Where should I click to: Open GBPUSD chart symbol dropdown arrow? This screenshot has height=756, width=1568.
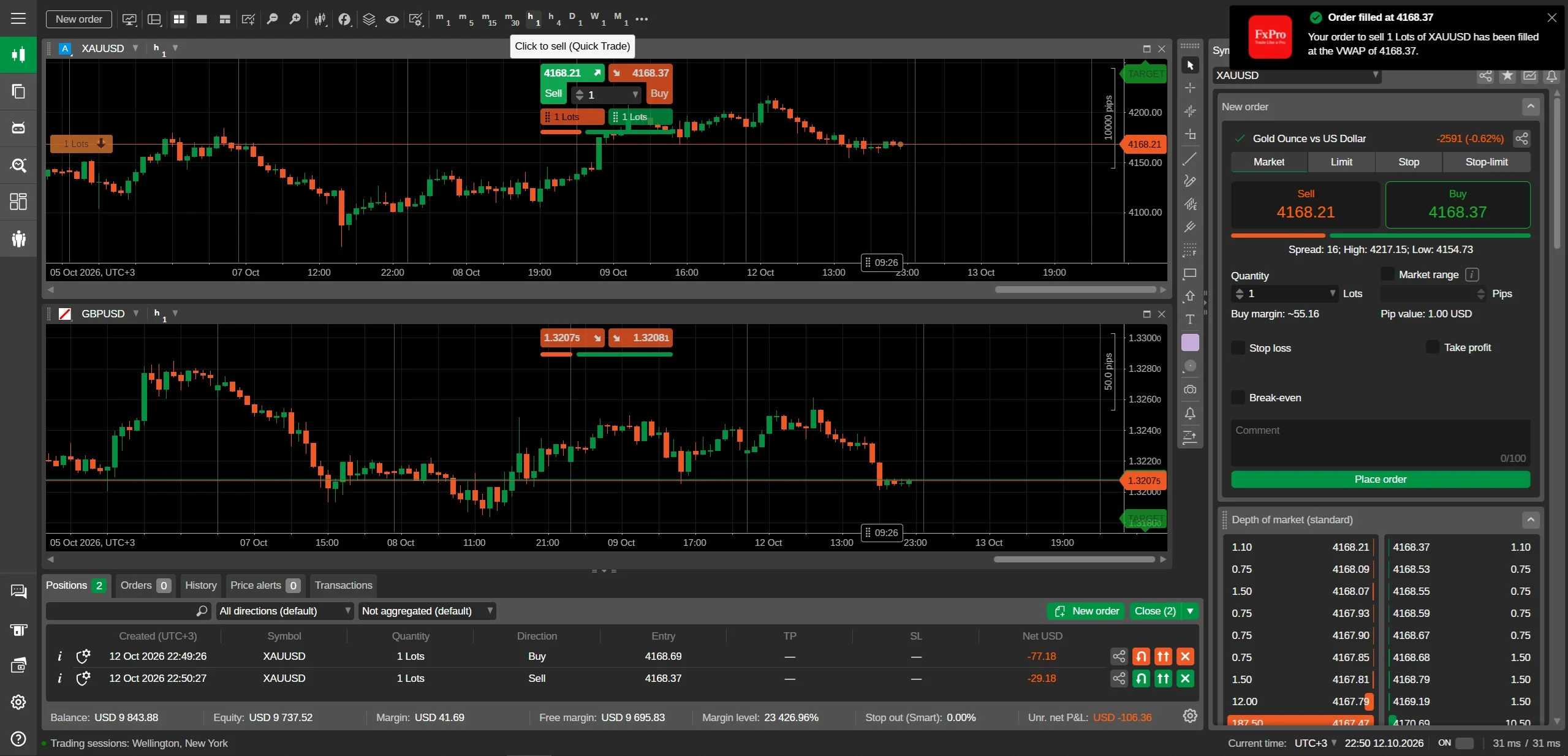[135, 313]
